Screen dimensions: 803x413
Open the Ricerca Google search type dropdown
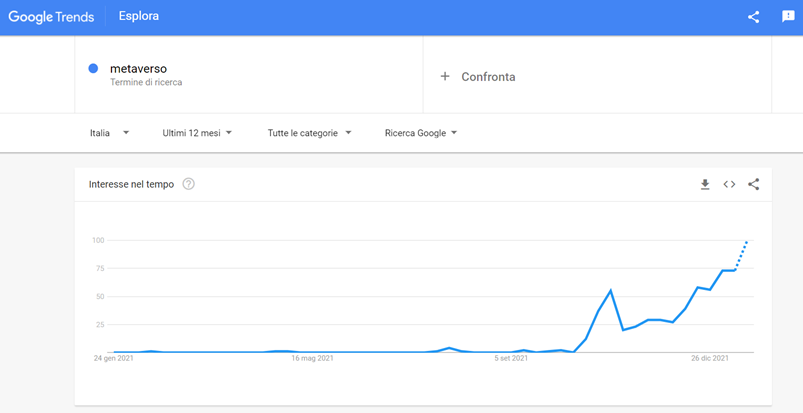420,132
